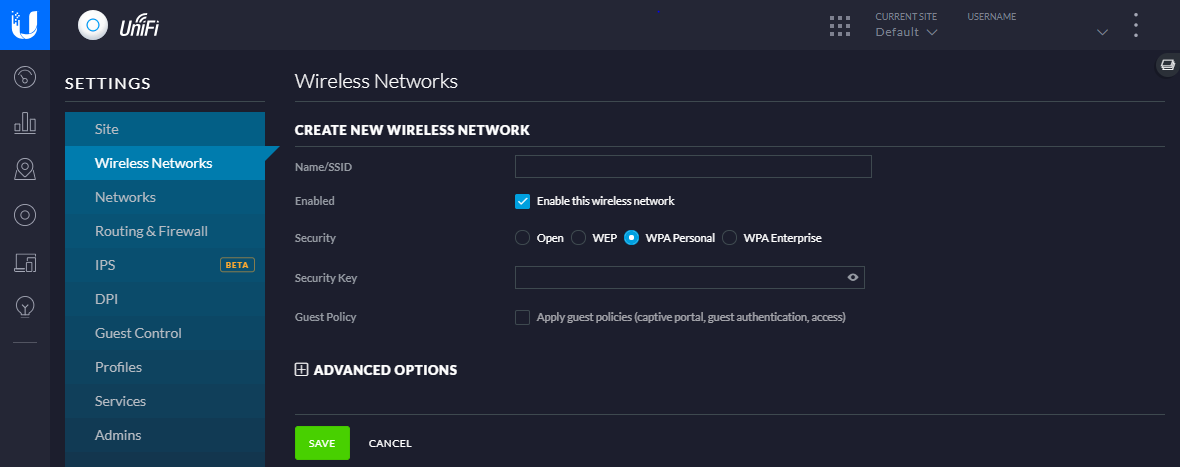1180x467 pixels.
Task: Click the green Save button
Action: tap(322, 443)
